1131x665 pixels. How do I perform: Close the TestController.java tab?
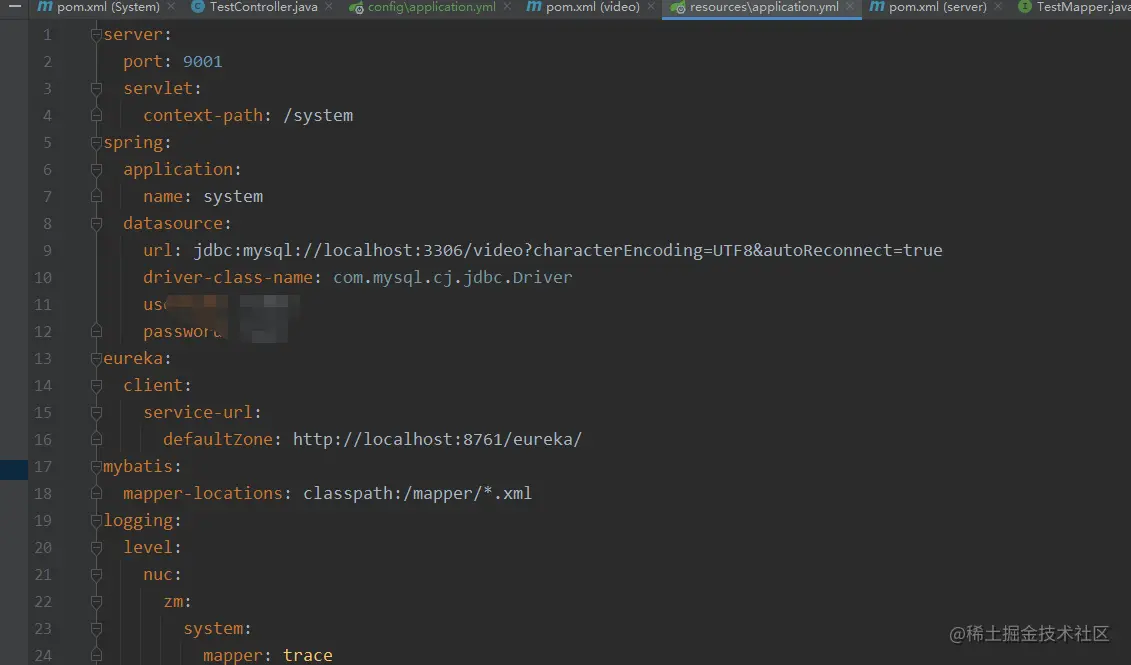tap(329, 6)
